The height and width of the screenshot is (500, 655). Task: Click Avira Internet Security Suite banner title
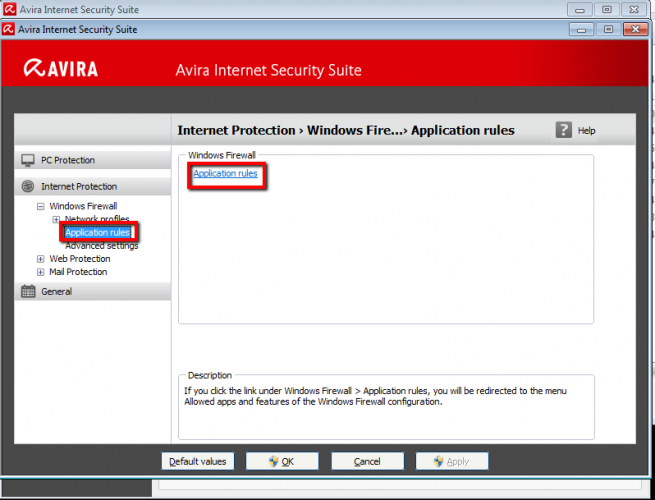coord(269,70)
